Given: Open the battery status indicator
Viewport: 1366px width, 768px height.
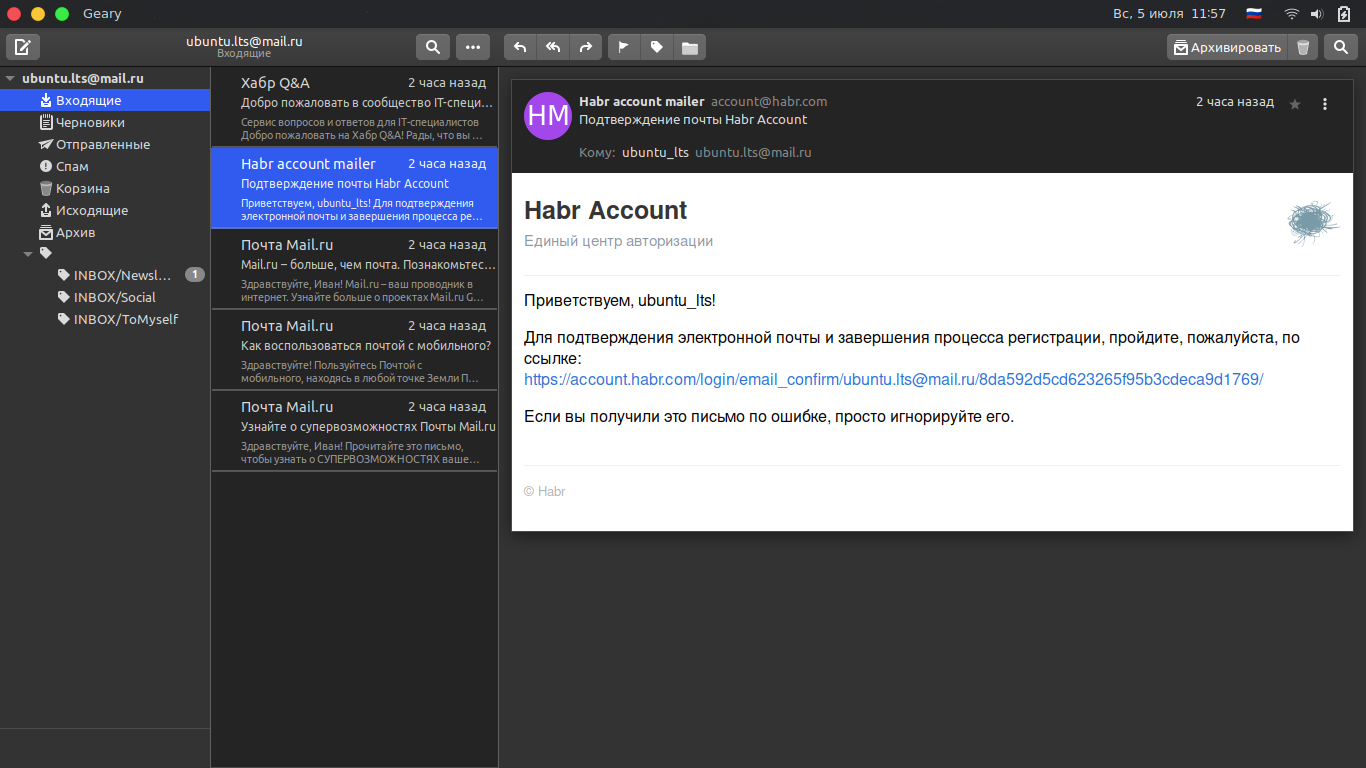Looking at the screenshot, I should click(x=1344, y=14).
